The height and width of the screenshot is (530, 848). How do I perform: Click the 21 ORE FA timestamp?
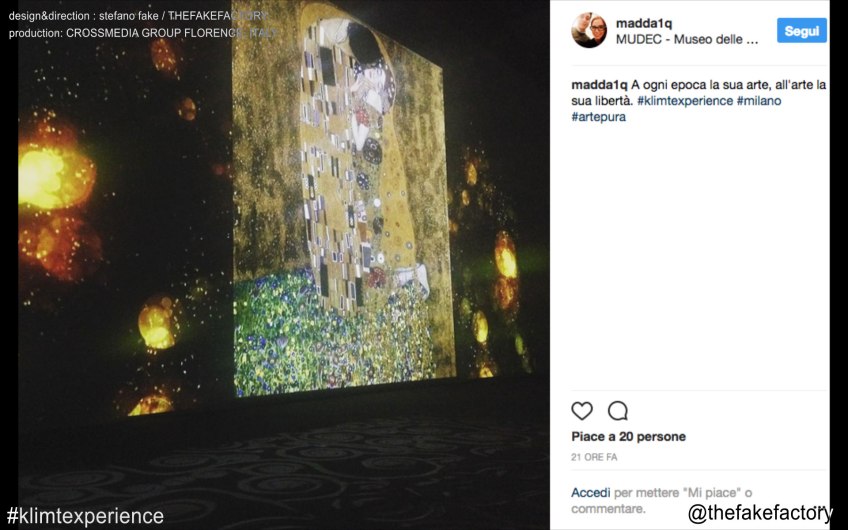point(594,457)
